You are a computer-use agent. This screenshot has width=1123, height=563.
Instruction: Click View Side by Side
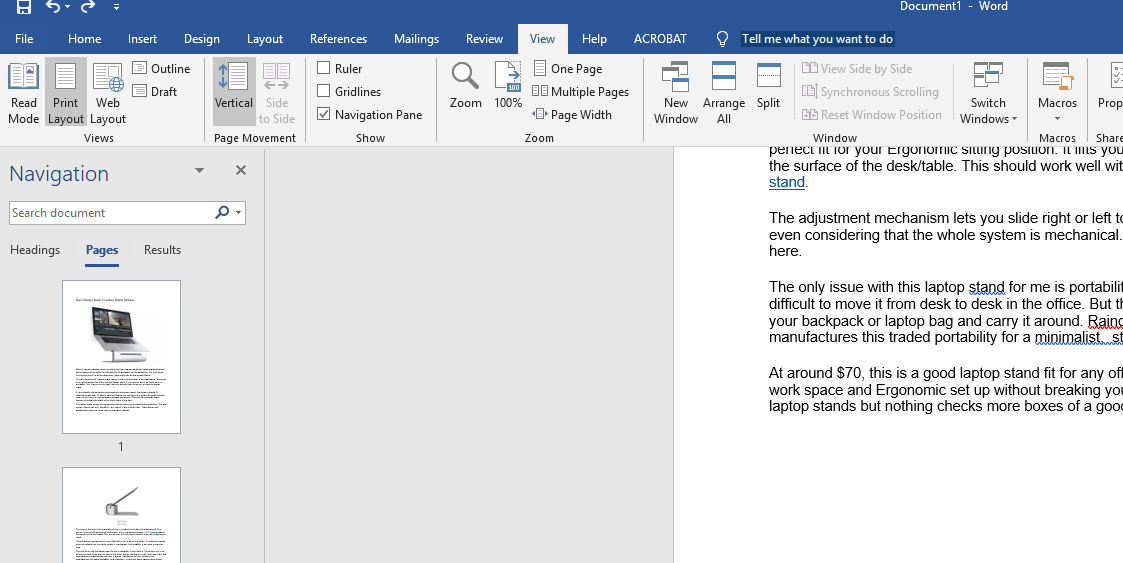click(857, 69)
